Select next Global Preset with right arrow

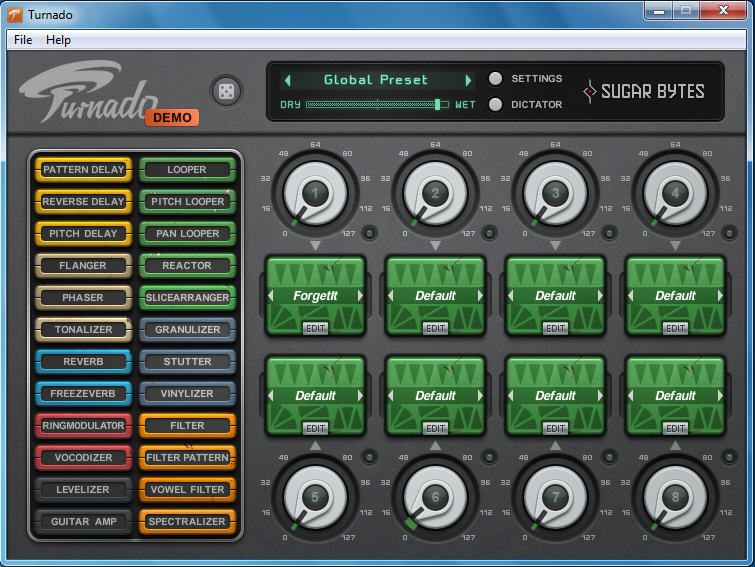coord(468,80)
